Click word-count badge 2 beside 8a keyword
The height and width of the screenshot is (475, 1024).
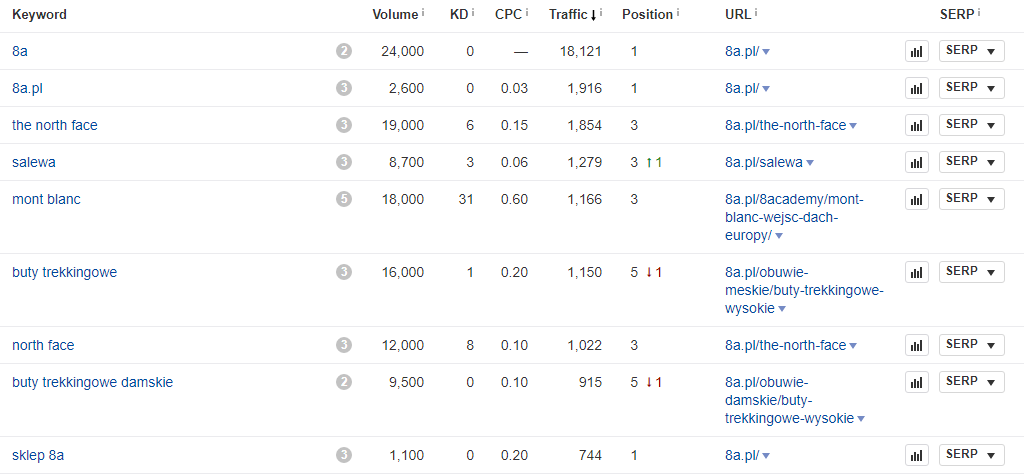click(x=344, y=51)
